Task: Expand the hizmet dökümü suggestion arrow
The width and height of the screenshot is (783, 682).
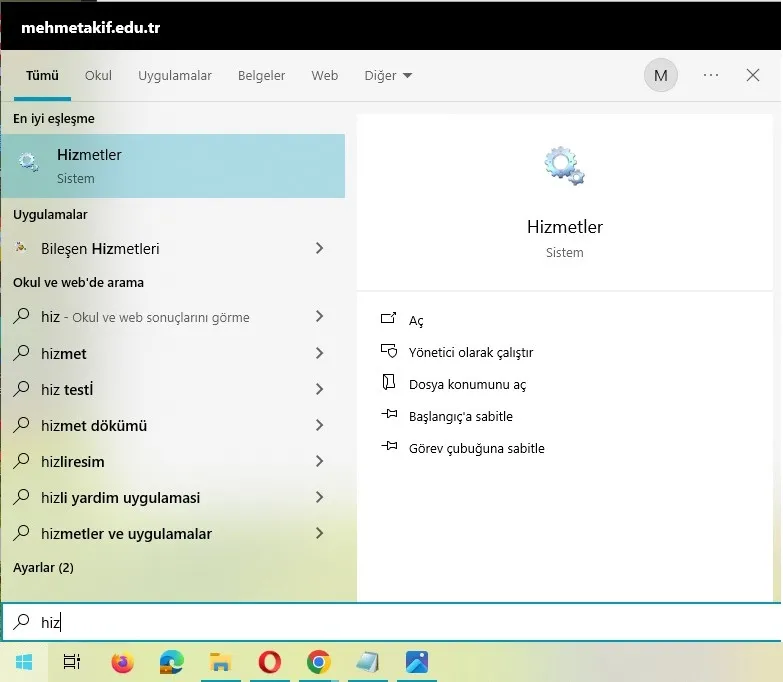Action: pos(320,425)
